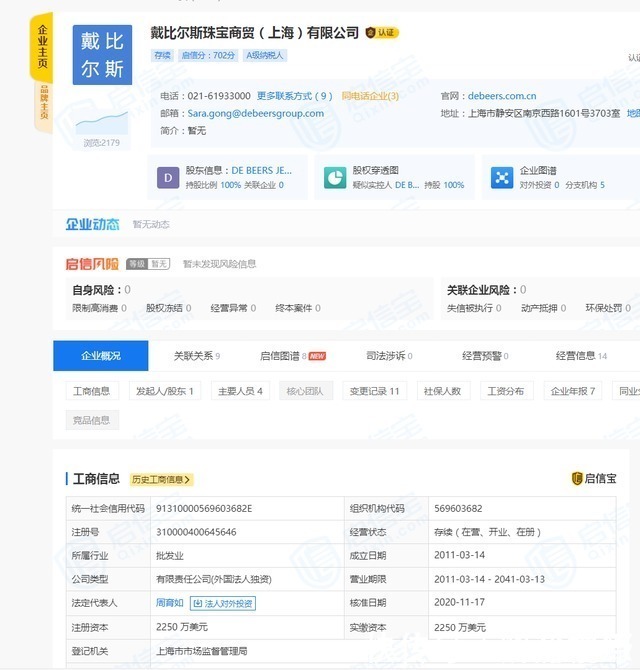640x670 pixels.
Task: Select the 企业主页 side tab
Action: 42,47
